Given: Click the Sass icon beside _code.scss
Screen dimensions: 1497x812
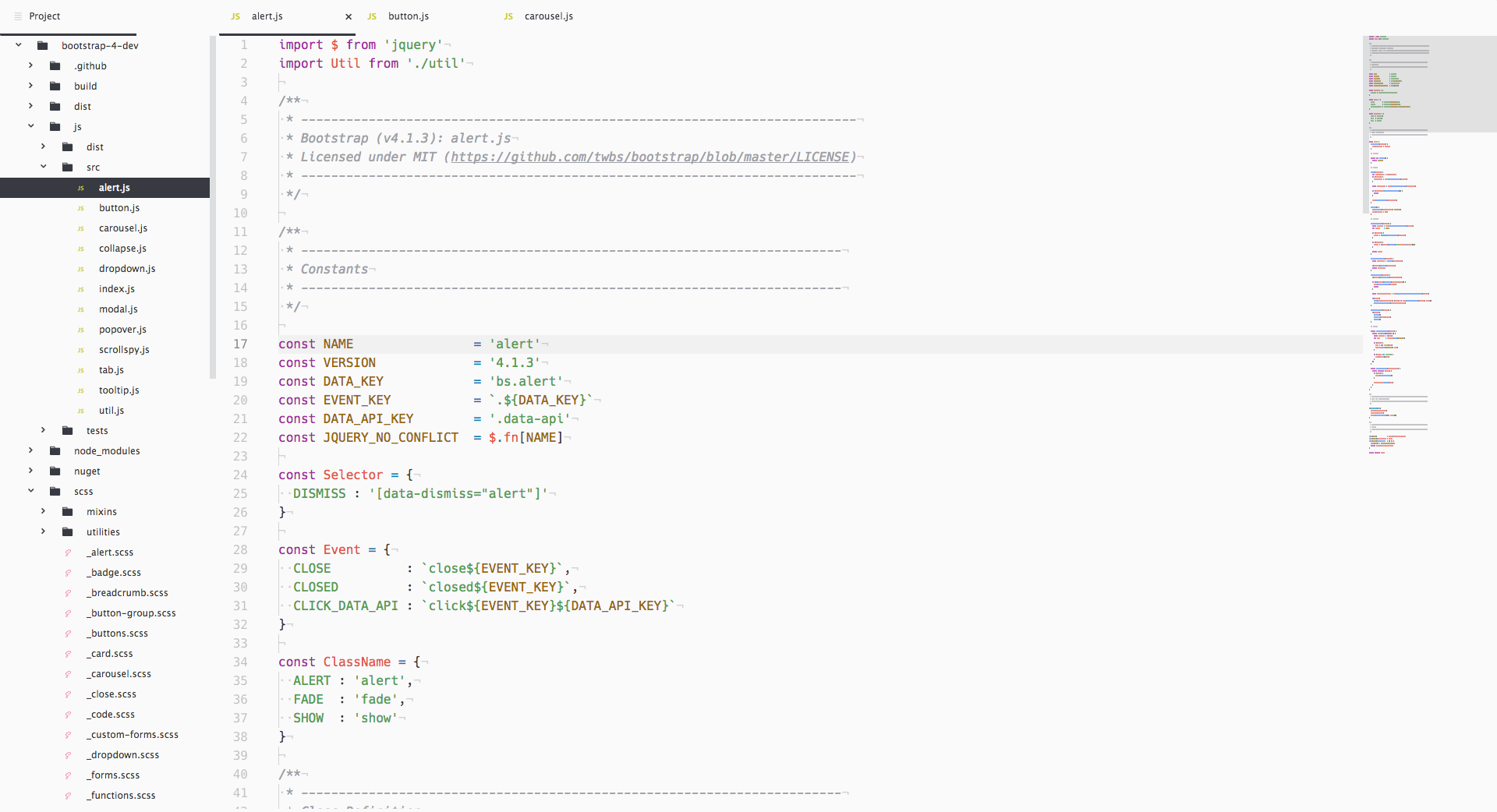Looking at the screenshot, I should click(68, 715).
